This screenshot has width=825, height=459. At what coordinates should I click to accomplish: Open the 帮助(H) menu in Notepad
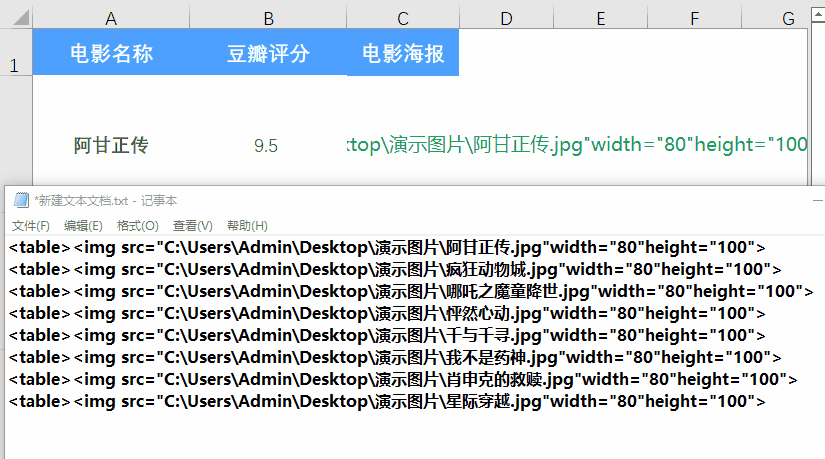[x=247, y=226]
